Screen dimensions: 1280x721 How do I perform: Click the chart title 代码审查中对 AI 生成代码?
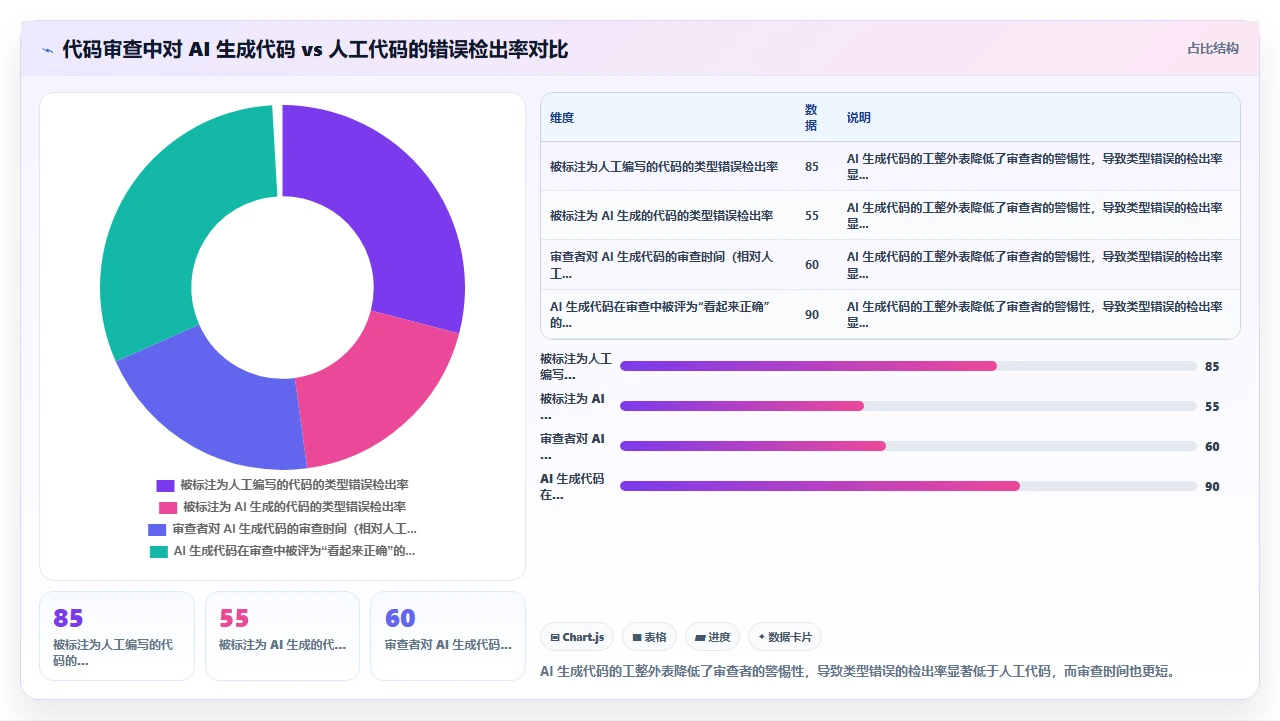click(315, 49)
